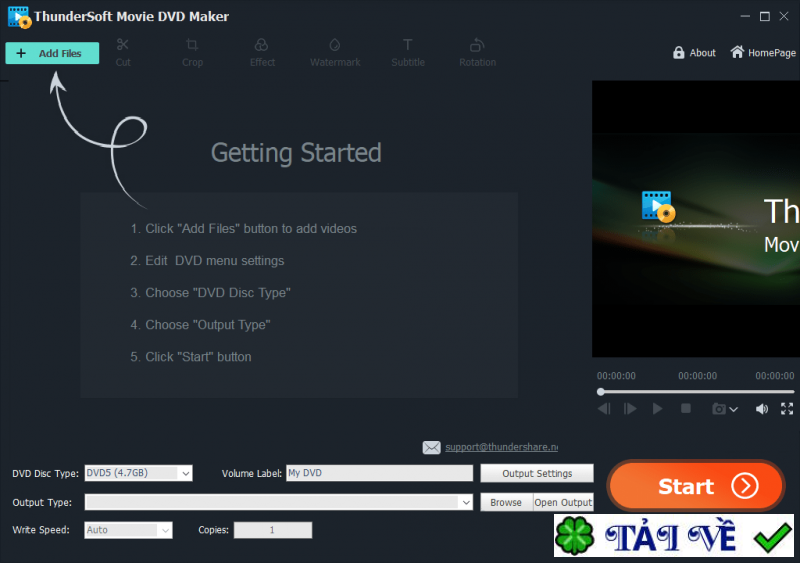Switch preview to fullscreen
800x563 pixels.
point(787,408)
